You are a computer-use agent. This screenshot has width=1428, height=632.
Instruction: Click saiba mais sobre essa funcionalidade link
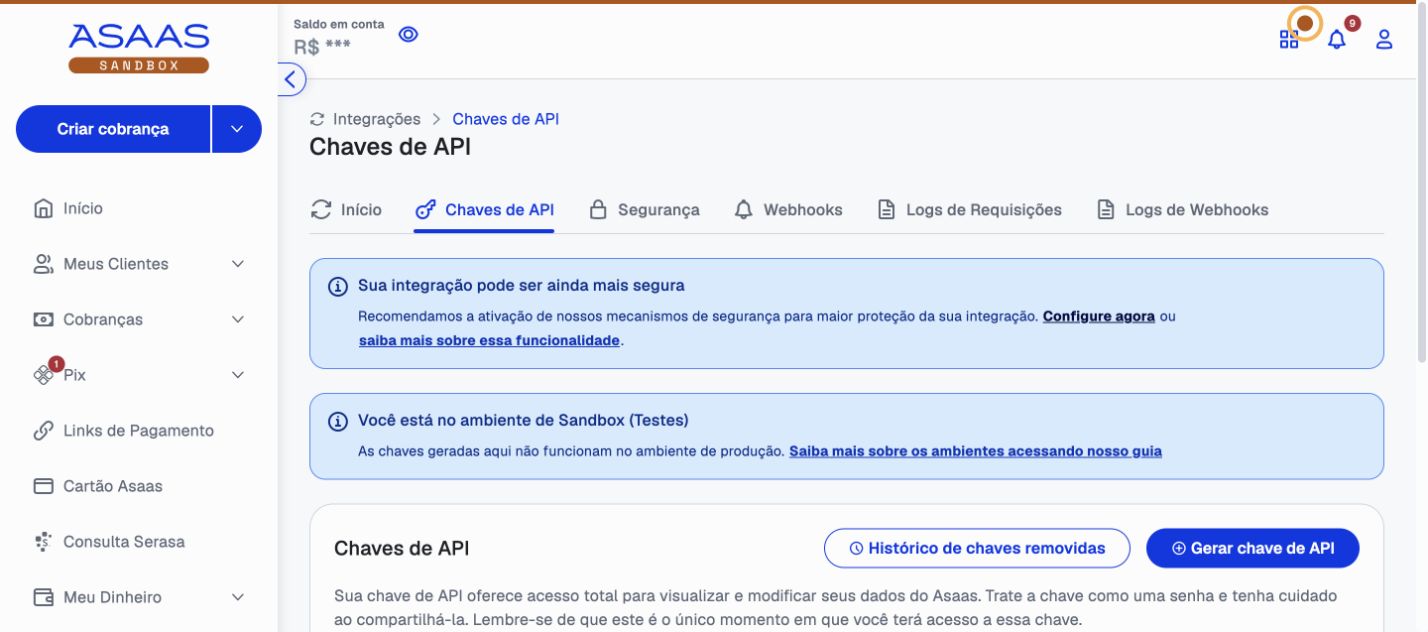pos(490,341)
